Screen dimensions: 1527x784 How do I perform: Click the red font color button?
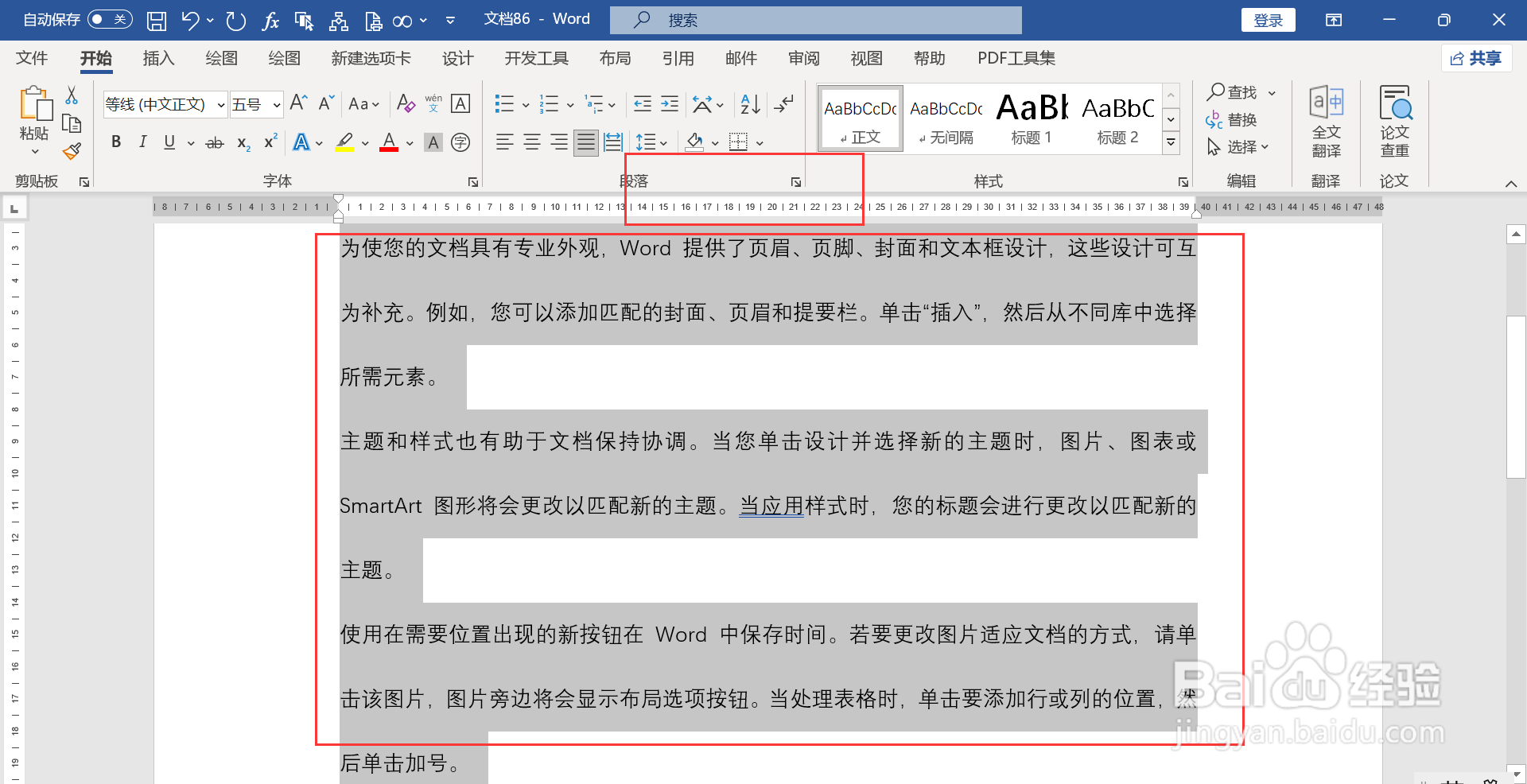pos(389,142)
